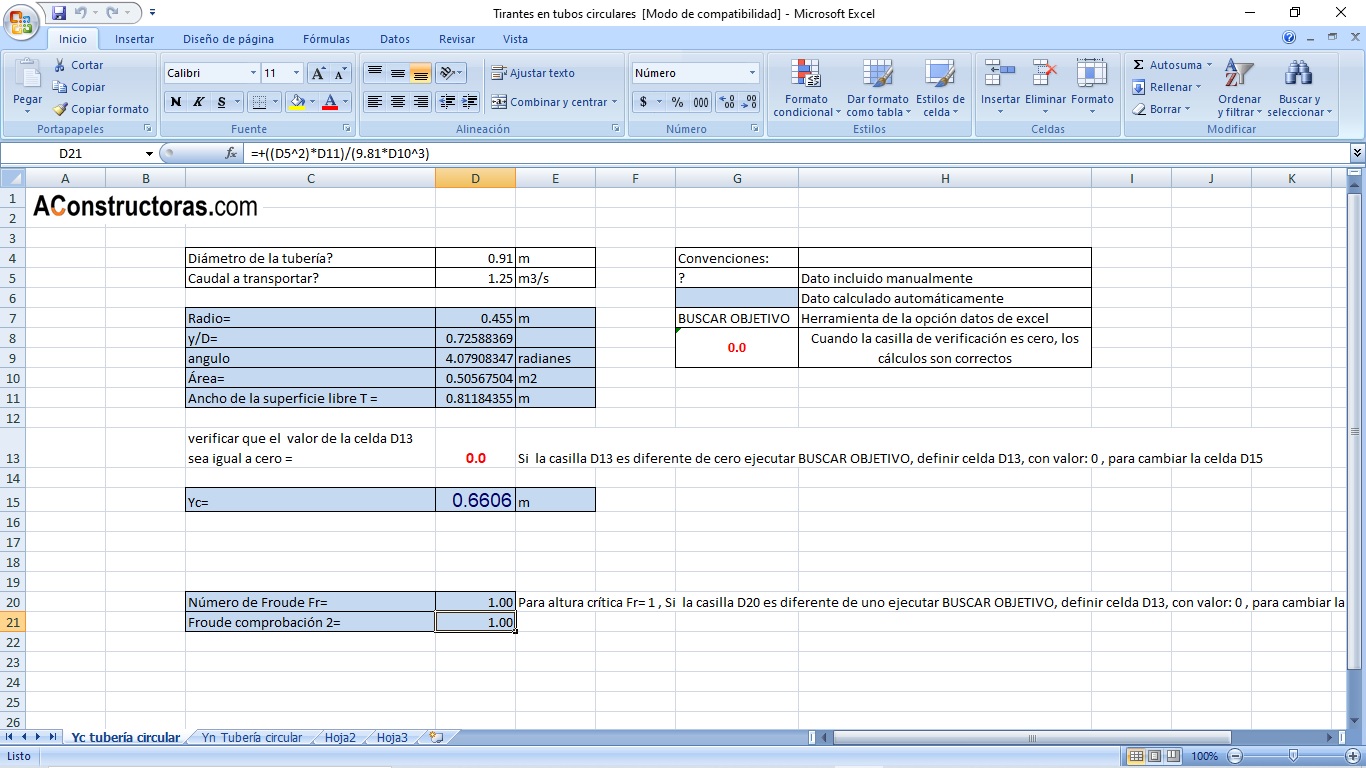The image size is (1366, 768).
Task: Click the Rellenar fill button
Action: point(1166,87)
